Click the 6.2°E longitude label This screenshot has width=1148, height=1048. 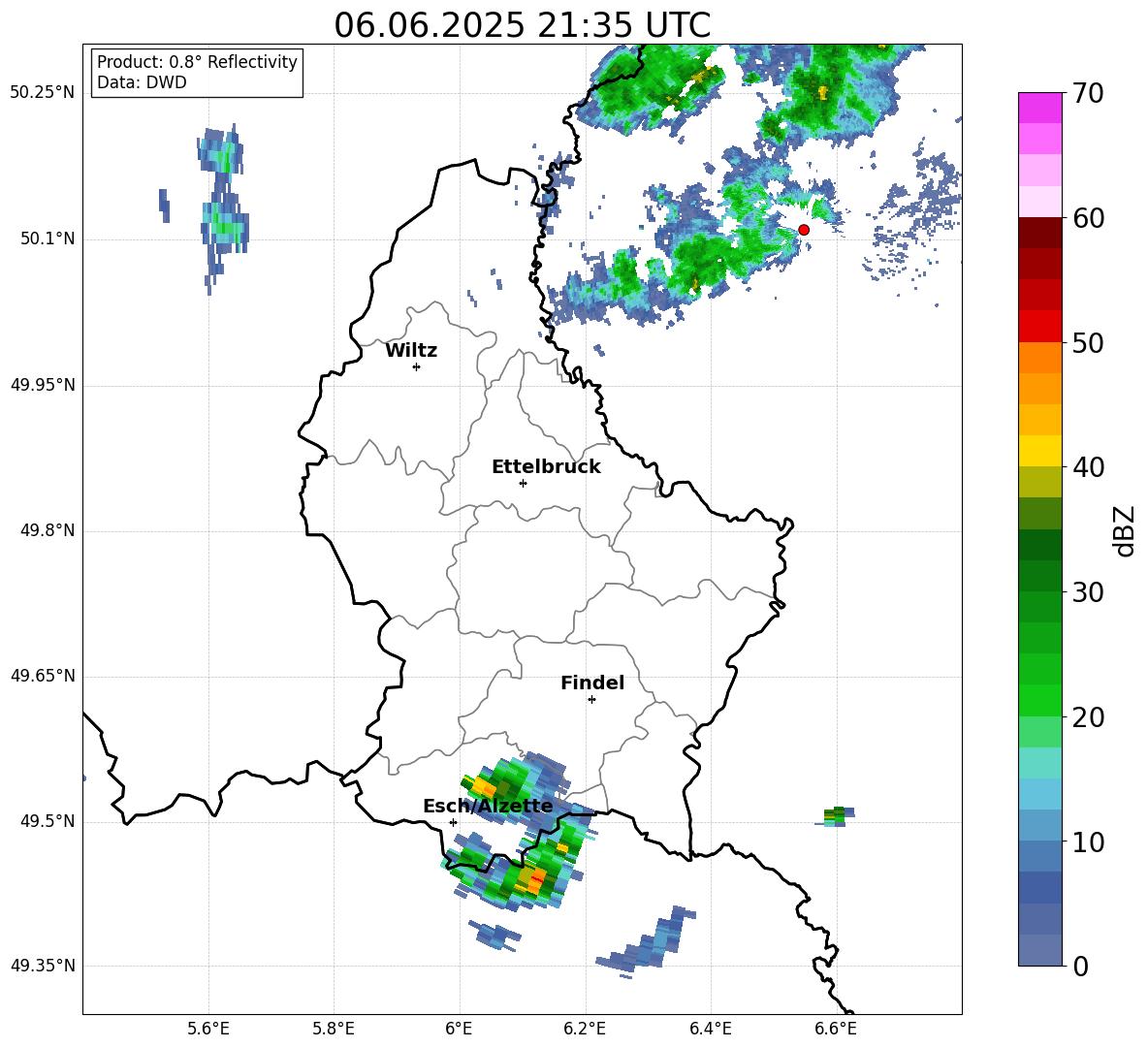[585, 1029]
